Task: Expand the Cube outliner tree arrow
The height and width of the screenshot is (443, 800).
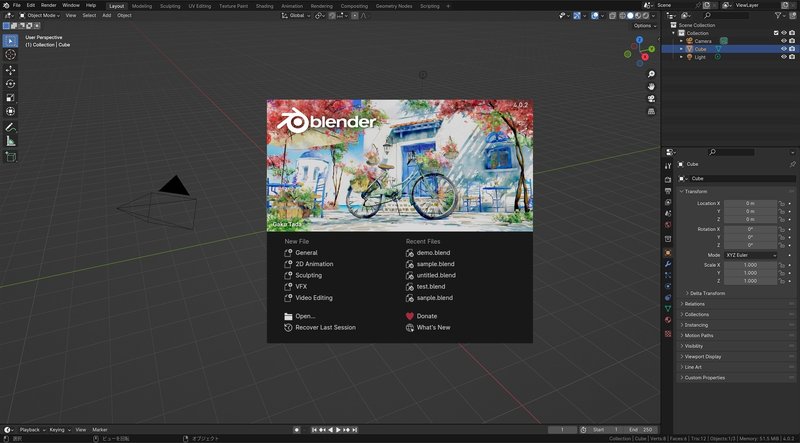Action: [x=681, y=49]
